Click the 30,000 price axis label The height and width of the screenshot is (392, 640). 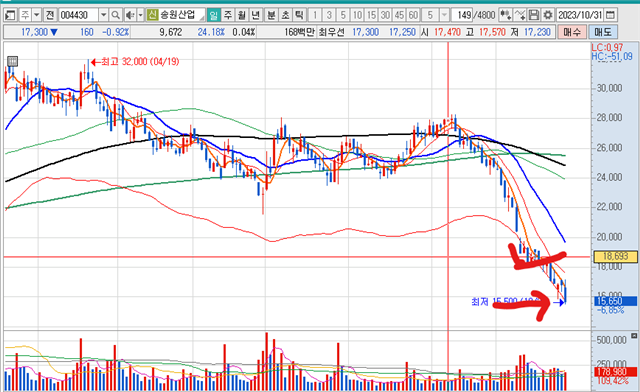pos(609,88)
